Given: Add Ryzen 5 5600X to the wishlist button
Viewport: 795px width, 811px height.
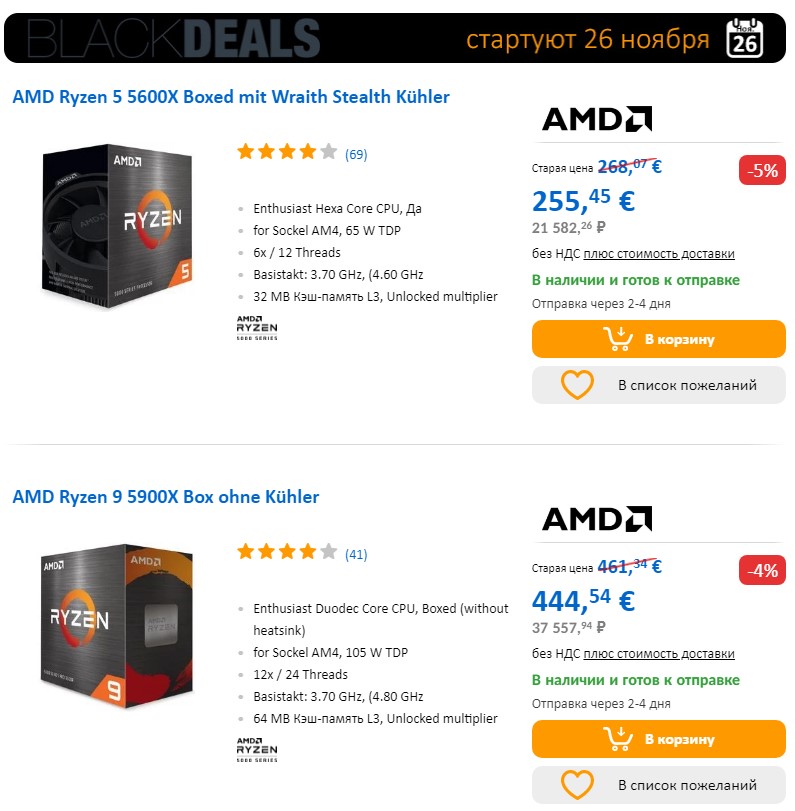Looking at the screenshot, I should point(686,385).
